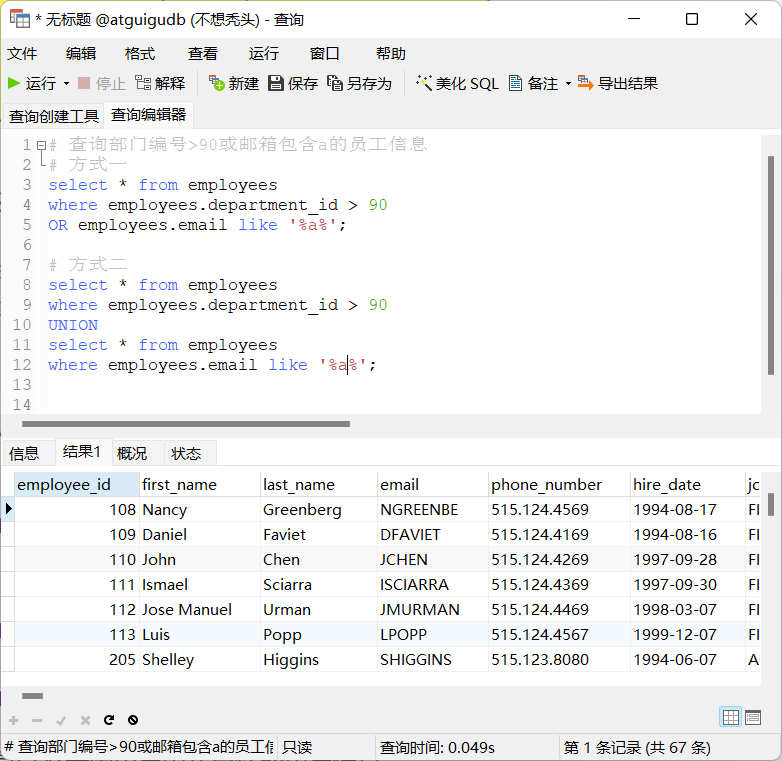Viewport: 782px width, 761px height.
Task: Expand the 备注 dropdown arrow
Action: coord(568,83)
